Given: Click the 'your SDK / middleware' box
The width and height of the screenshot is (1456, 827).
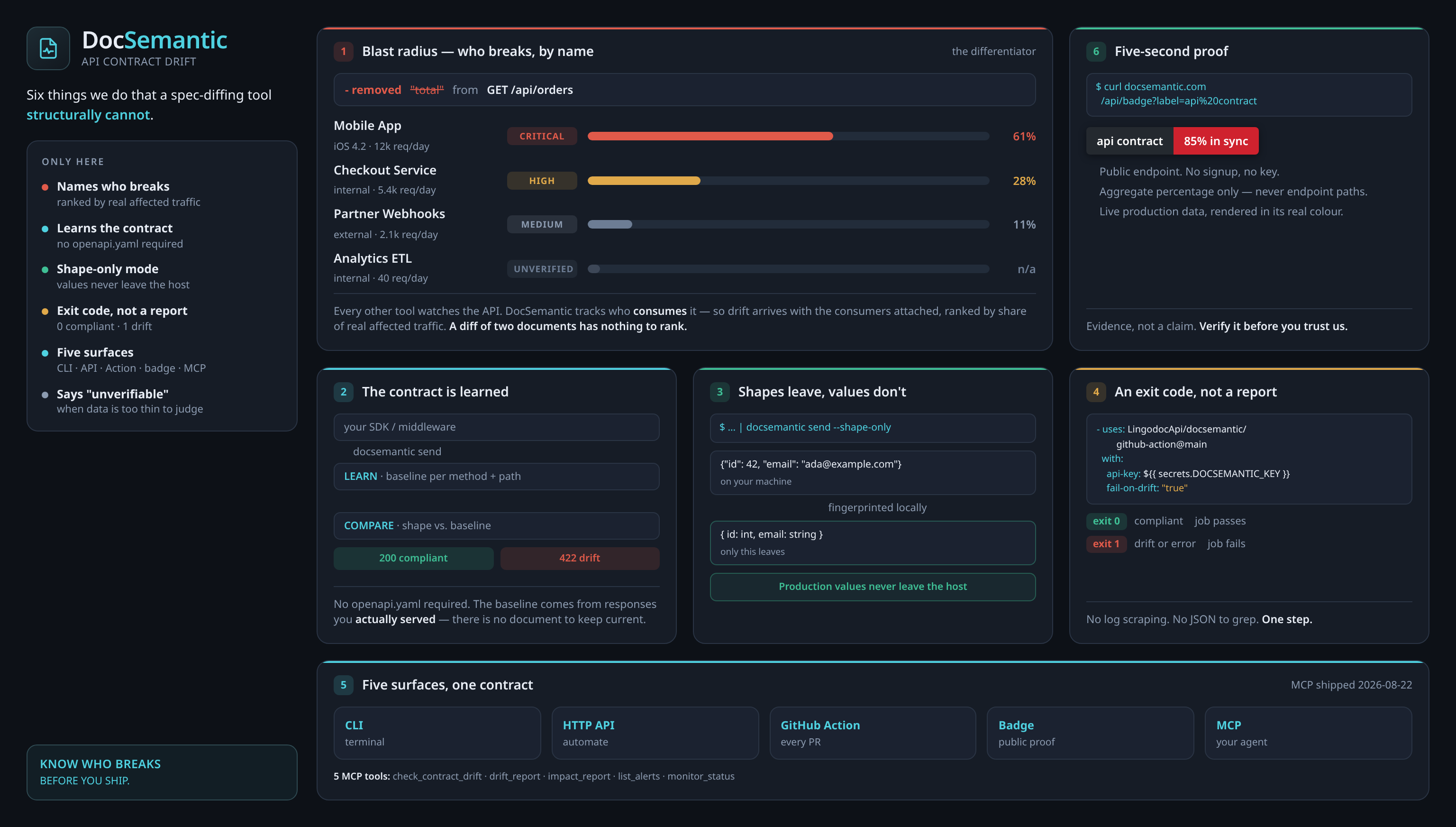Looking at the screenshot, I should click(x=496, y=427).
